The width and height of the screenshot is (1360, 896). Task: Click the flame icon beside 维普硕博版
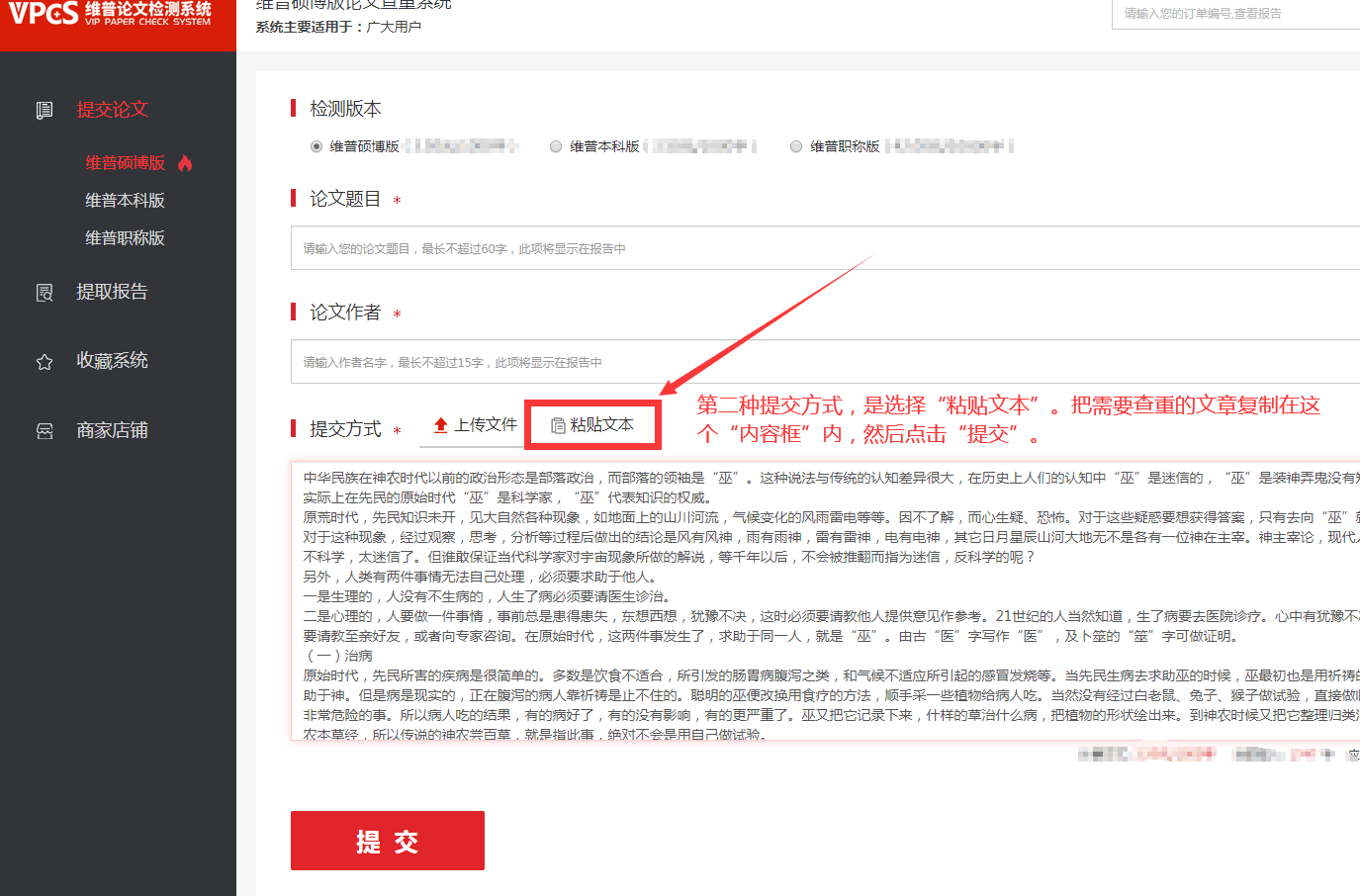point(185,163)
